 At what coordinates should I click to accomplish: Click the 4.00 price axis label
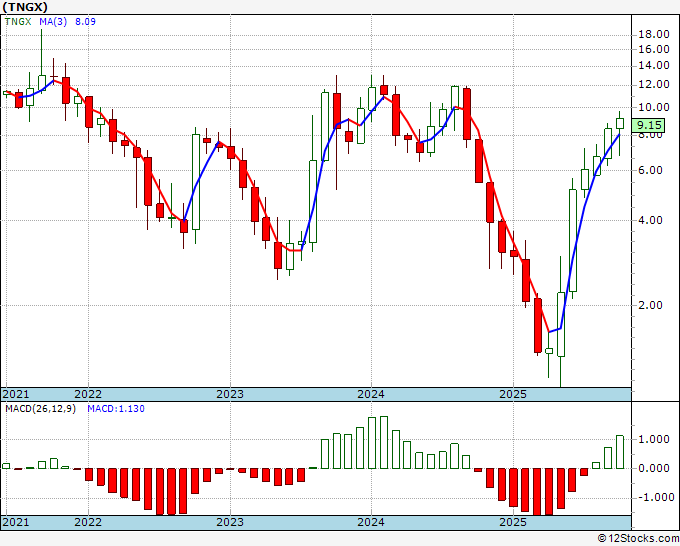pos(651,220)
